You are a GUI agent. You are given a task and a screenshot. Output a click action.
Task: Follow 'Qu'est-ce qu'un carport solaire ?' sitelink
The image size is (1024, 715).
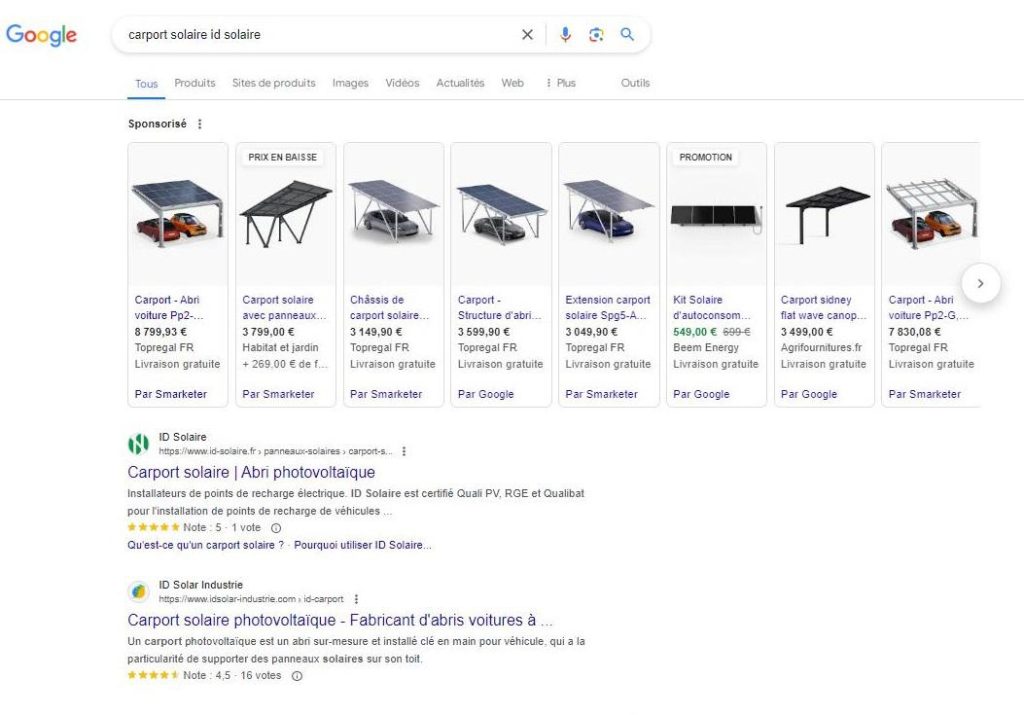point(206,545)
